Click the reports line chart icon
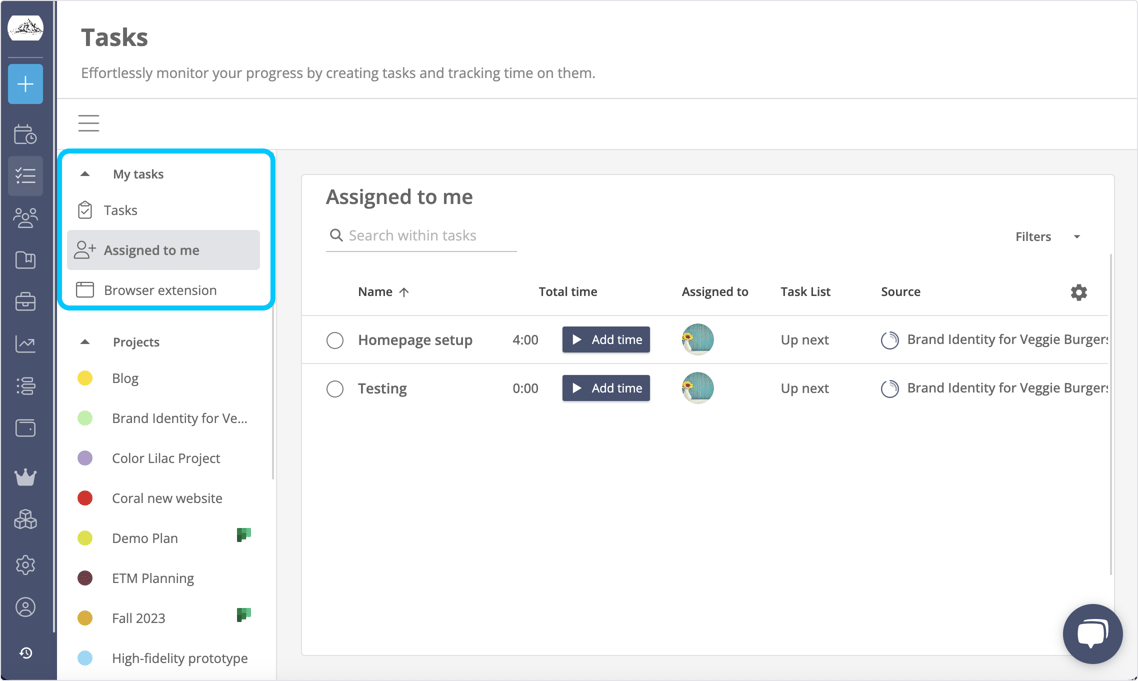The height and width of the screenshot is (681, 1138). [25, 343]
